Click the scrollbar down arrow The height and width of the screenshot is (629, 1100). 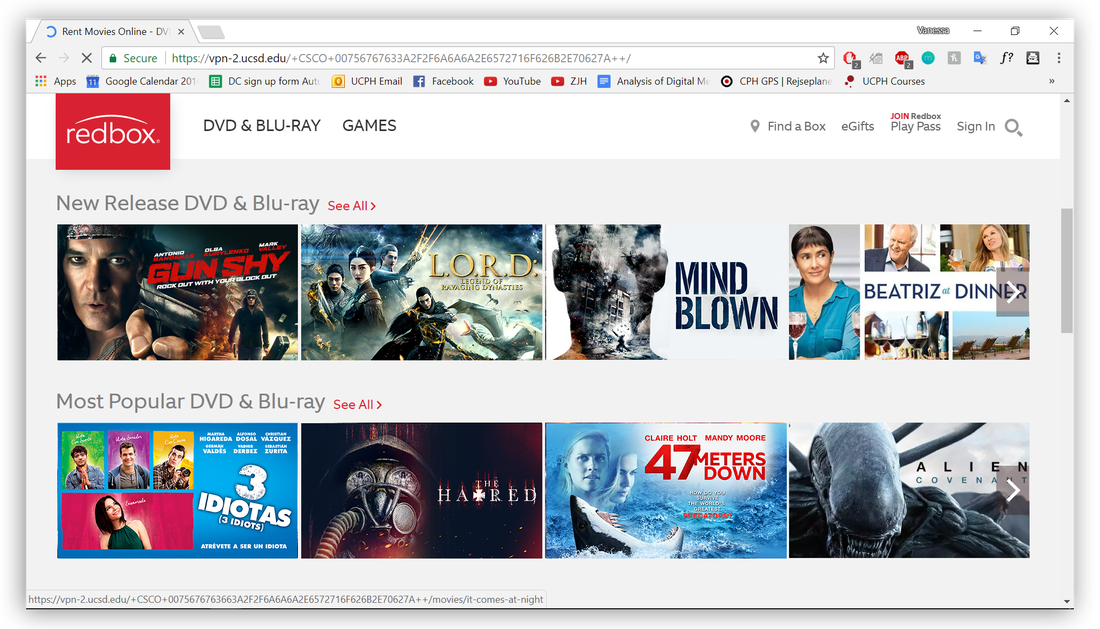point(1067,602)
